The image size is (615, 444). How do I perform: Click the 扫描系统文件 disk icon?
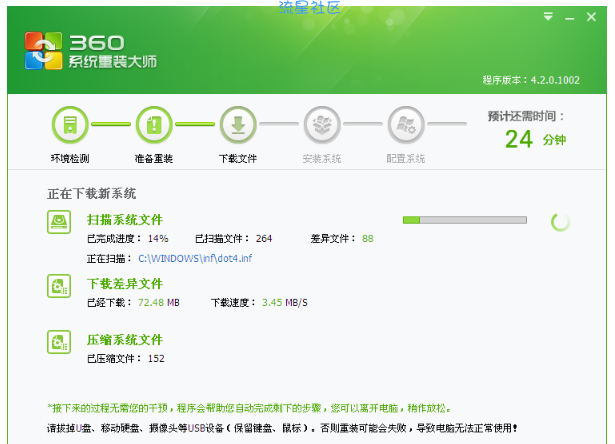(59, 222)
